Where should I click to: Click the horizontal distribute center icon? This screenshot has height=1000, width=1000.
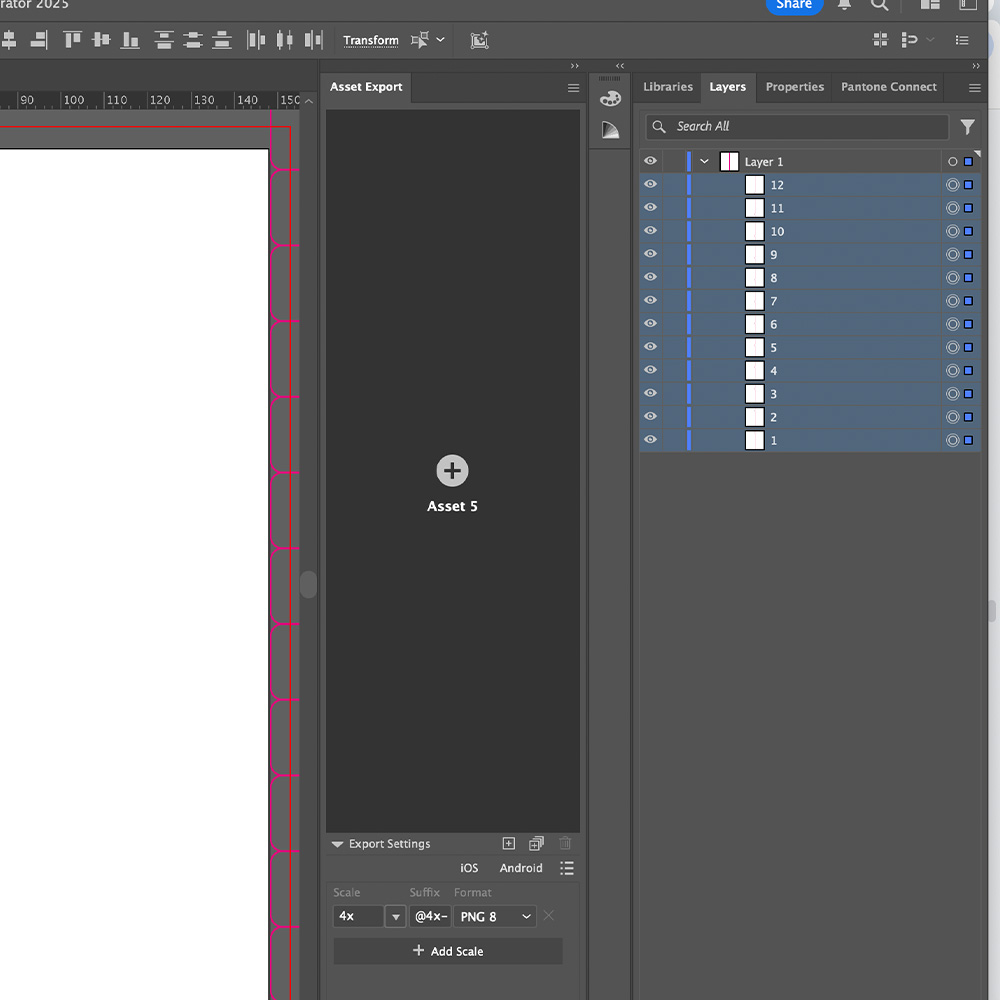[x=284, y=40]
